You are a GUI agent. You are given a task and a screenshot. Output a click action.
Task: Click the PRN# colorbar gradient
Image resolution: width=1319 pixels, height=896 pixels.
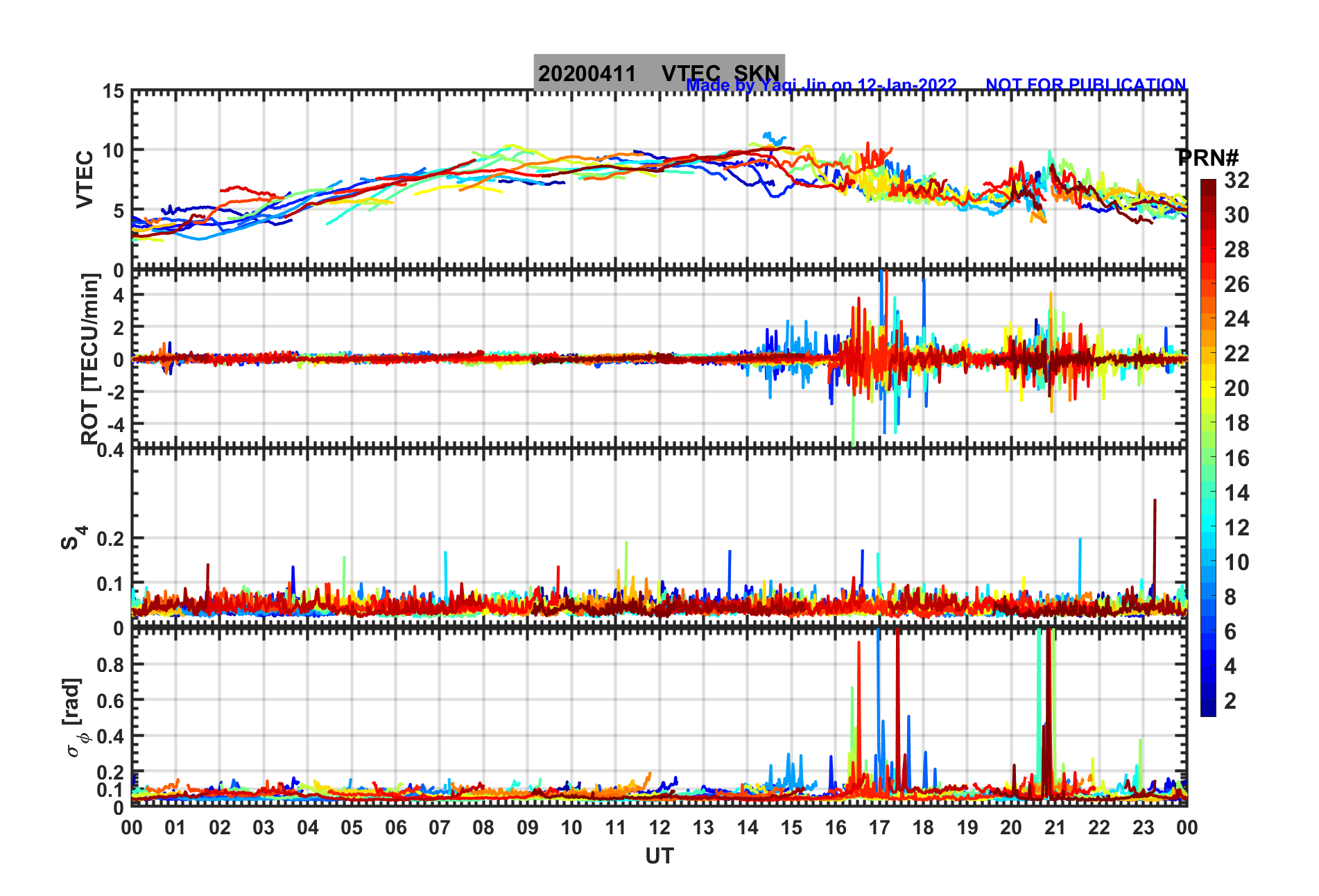pyautogui.click(x=1208, y=447)
